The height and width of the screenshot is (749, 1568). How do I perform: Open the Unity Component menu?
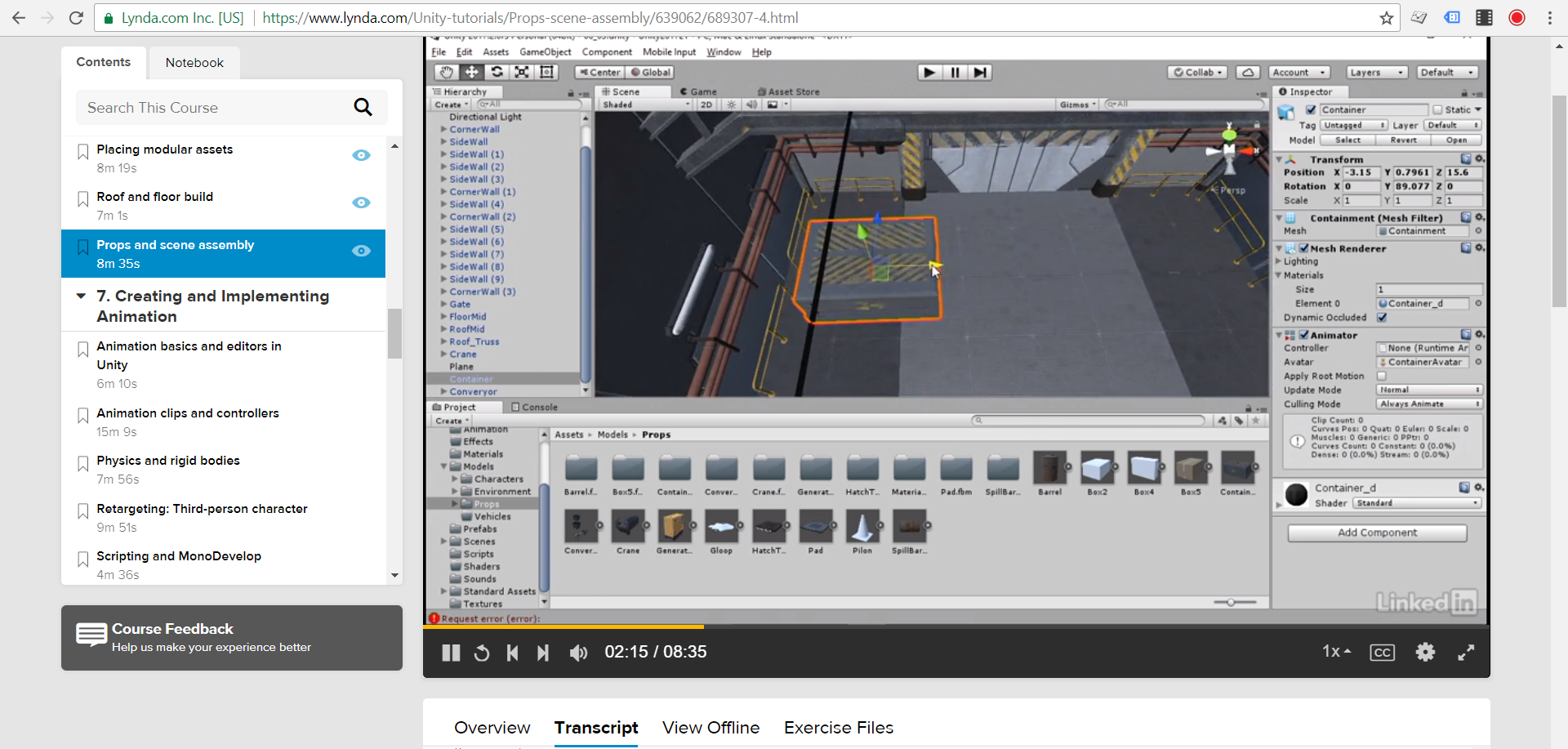tap(607, 52)
